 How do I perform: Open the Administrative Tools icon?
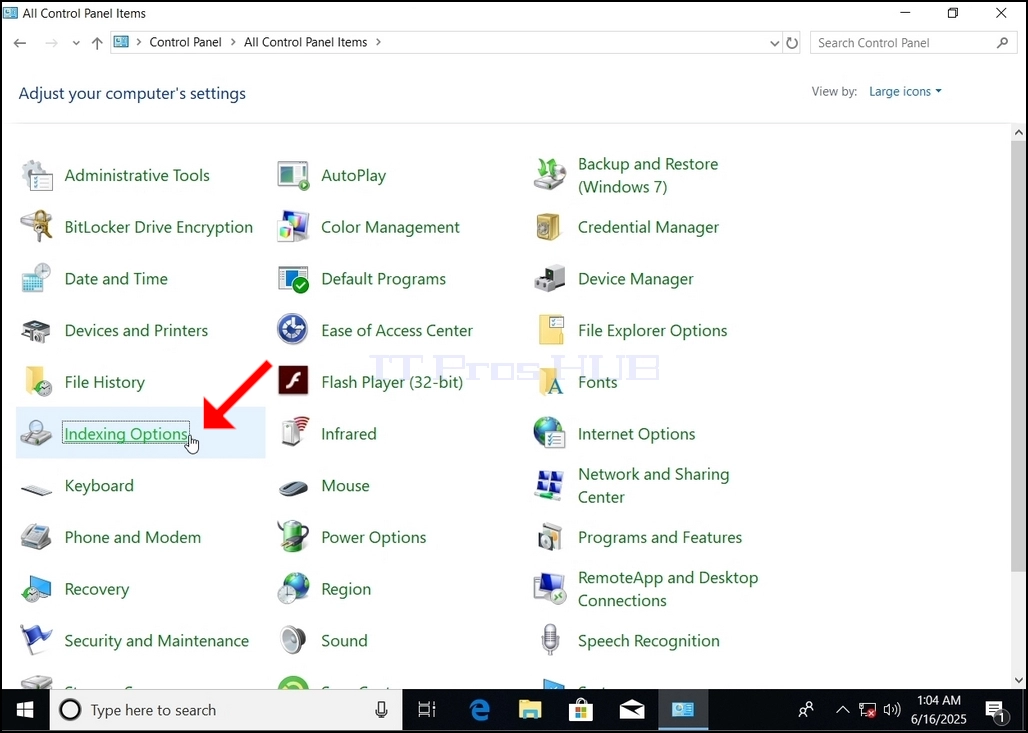coord(37,175)
